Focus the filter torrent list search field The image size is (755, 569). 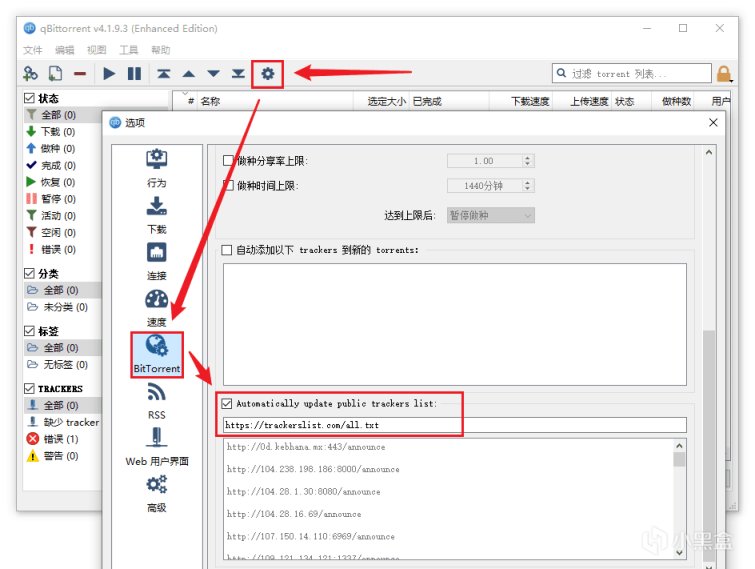coord(632,73)
